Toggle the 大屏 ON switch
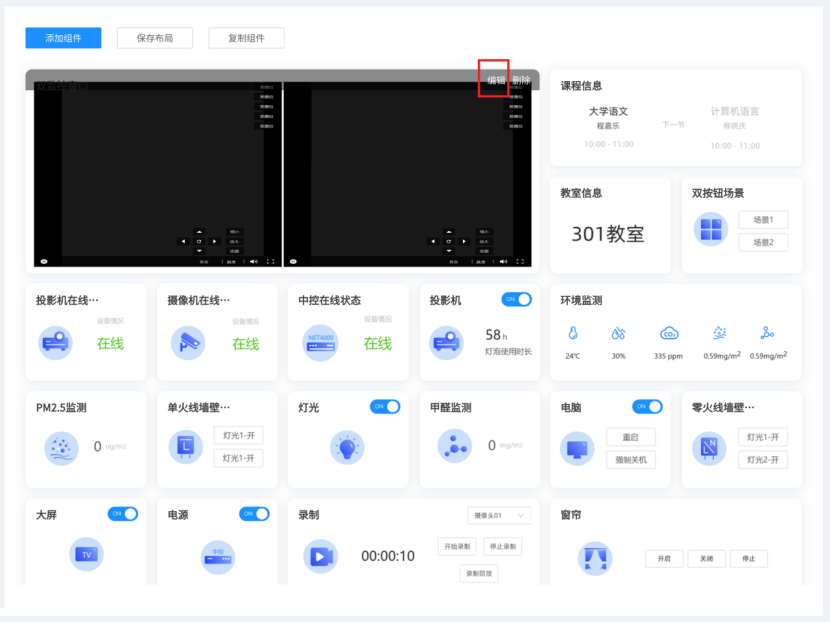 click(123, 514)
